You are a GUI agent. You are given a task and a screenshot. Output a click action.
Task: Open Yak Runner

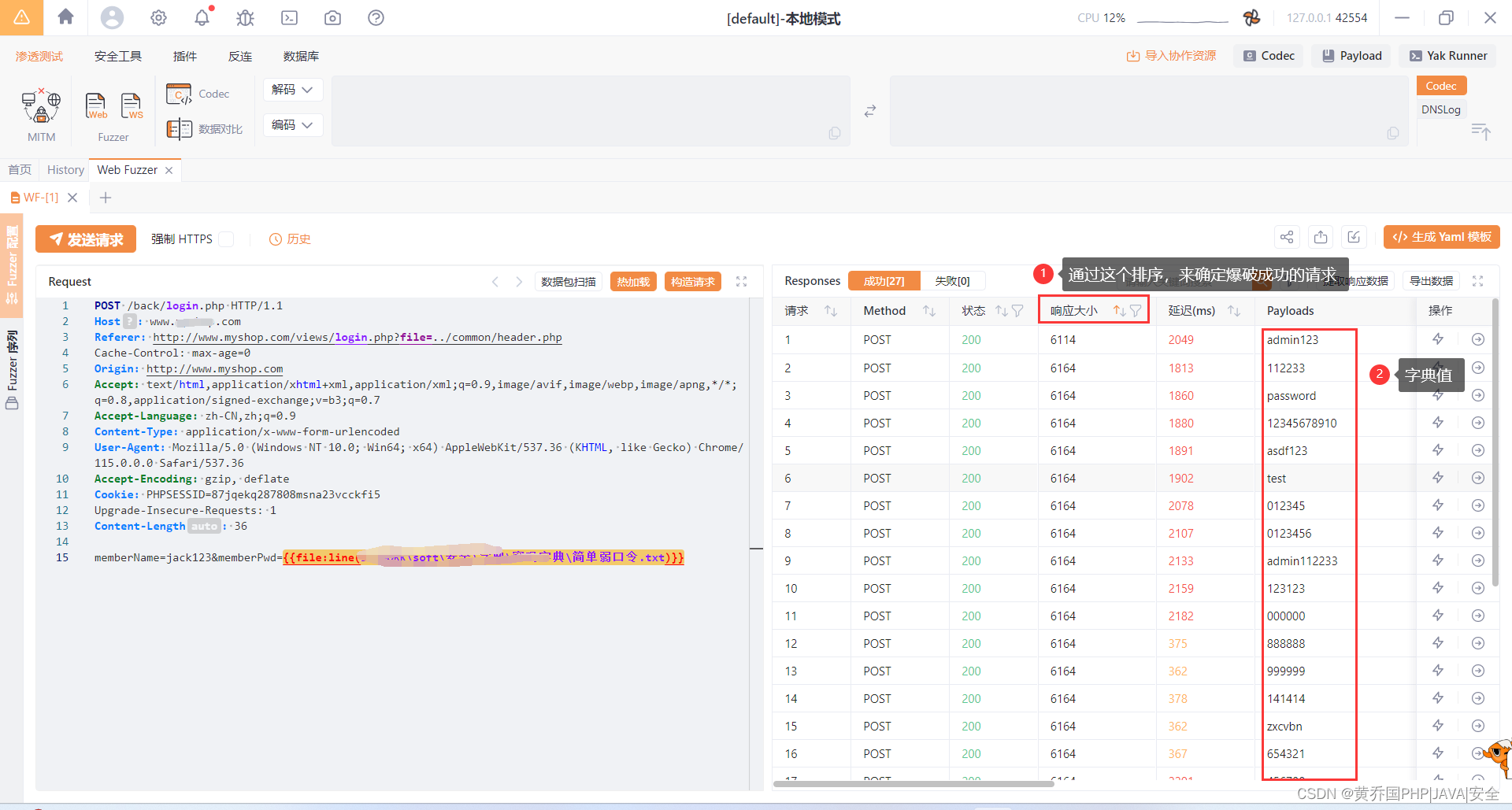[1448, 56]
